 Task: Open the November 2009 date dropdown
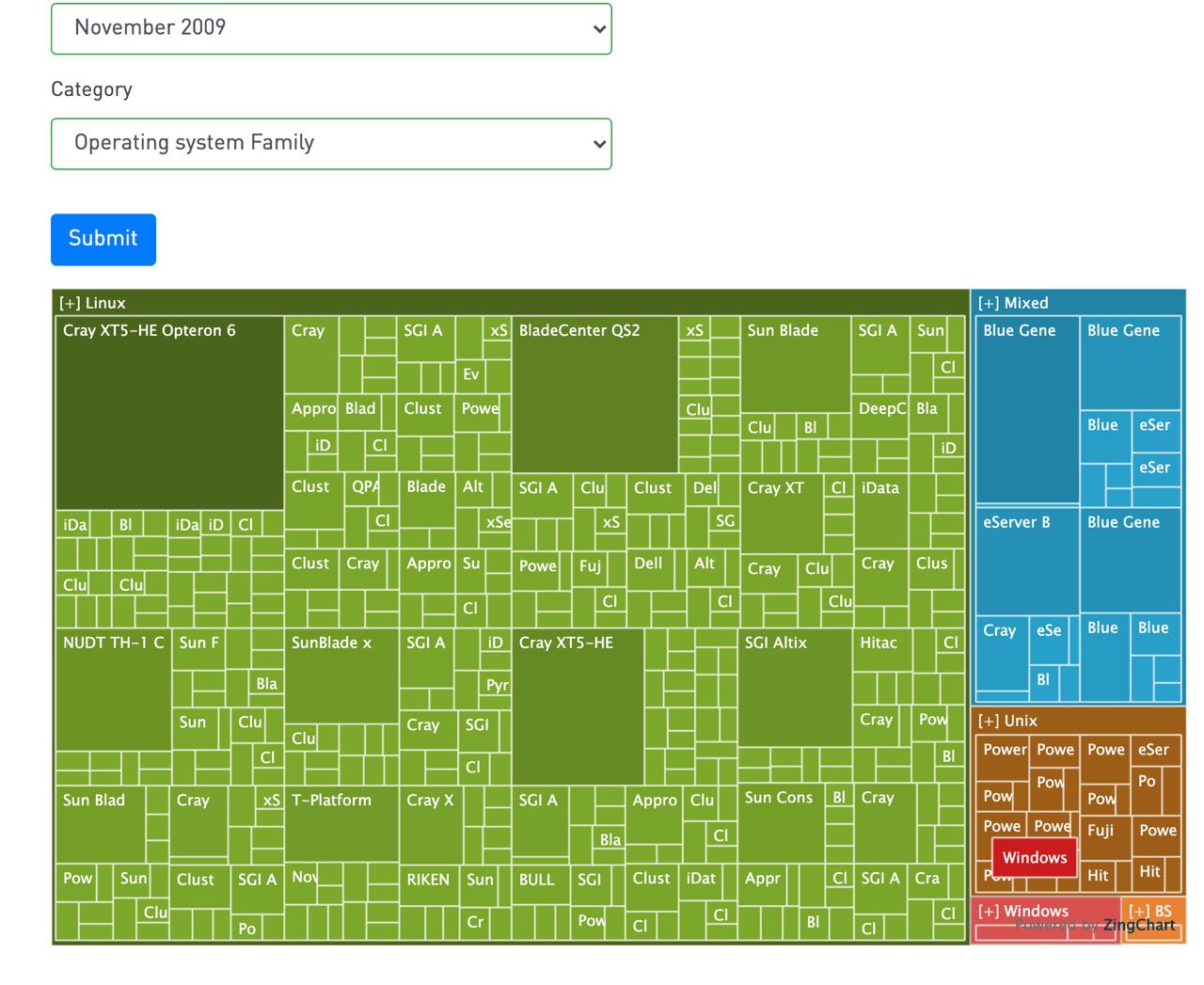point(331,28)
